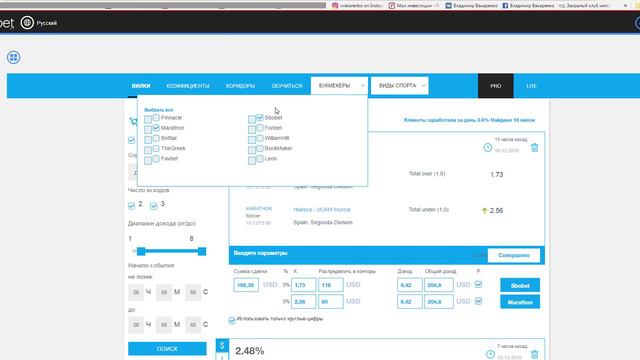640x360 pixels.
Task: Click the Совершено button
Action: (514, 255)
